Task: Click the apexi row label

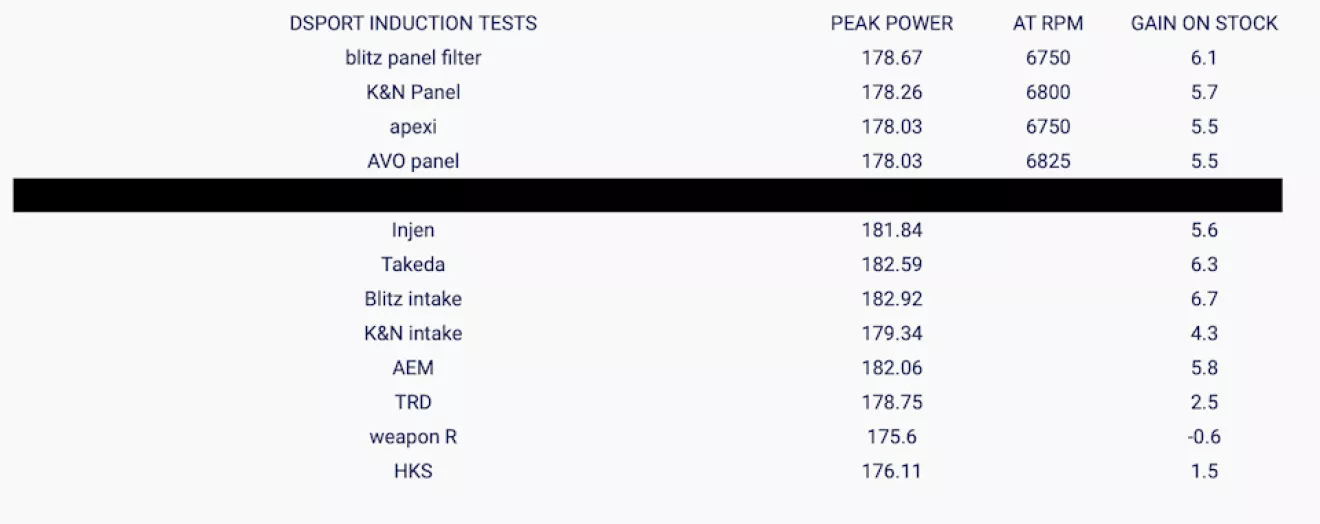Action: pyautogui.click(x=413, y=127)
